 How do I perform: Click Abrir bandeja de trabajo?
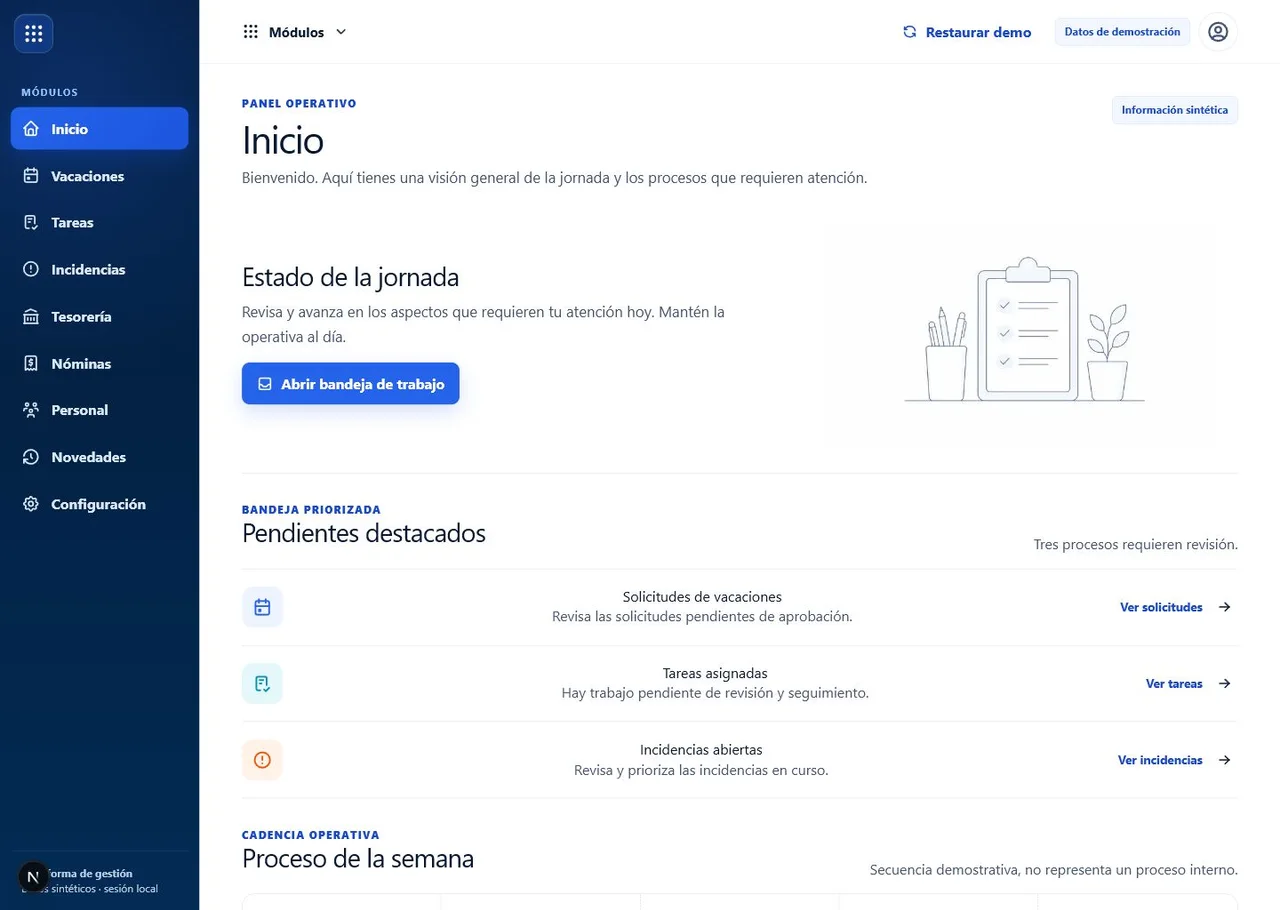[x=350, y=384]
